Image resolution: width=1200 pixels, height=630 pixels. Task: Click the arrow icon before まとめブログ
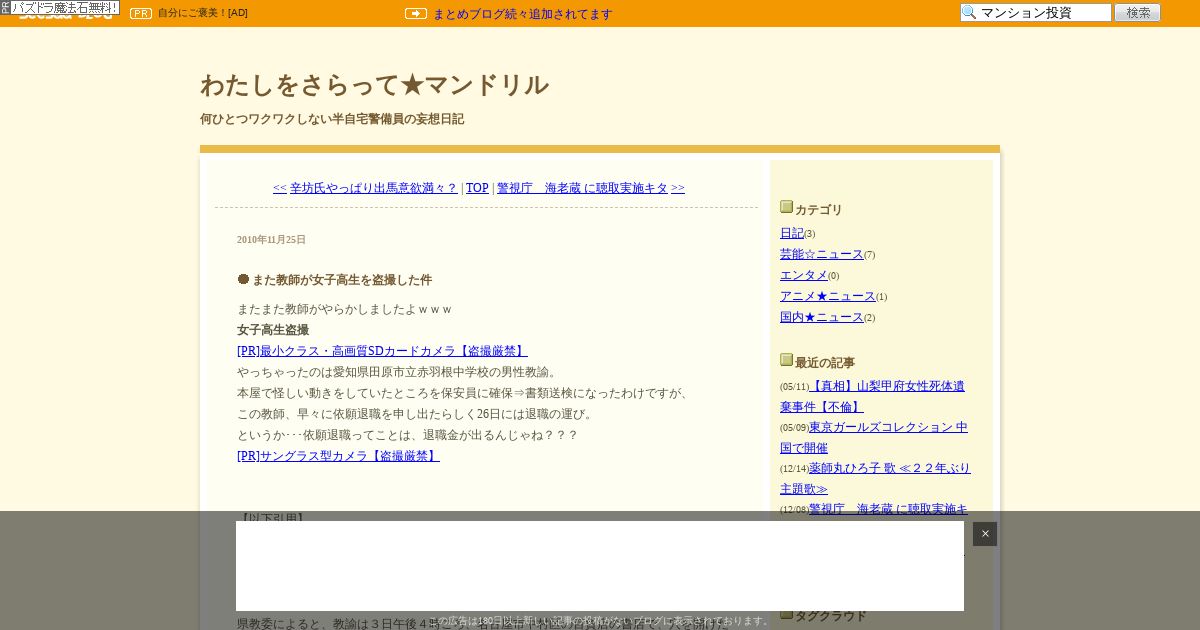416,14
